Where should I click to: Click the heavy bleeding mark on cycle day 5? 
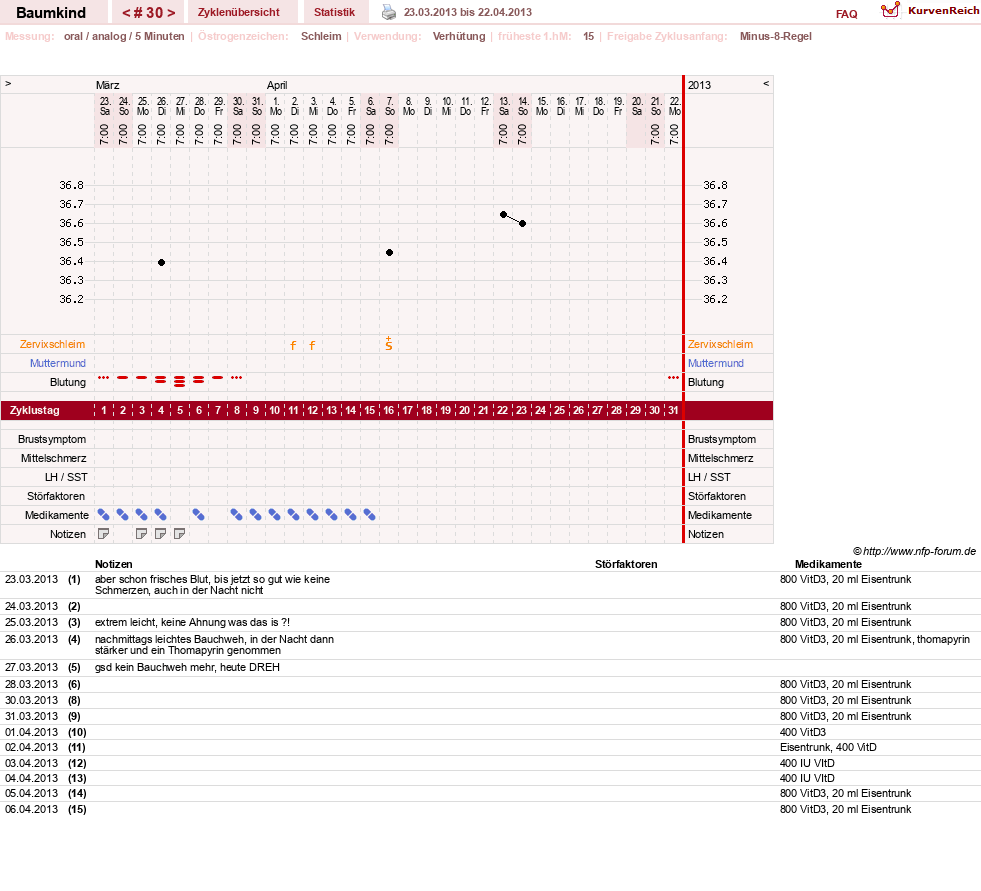pyautogui.click(x=180, y=381)
